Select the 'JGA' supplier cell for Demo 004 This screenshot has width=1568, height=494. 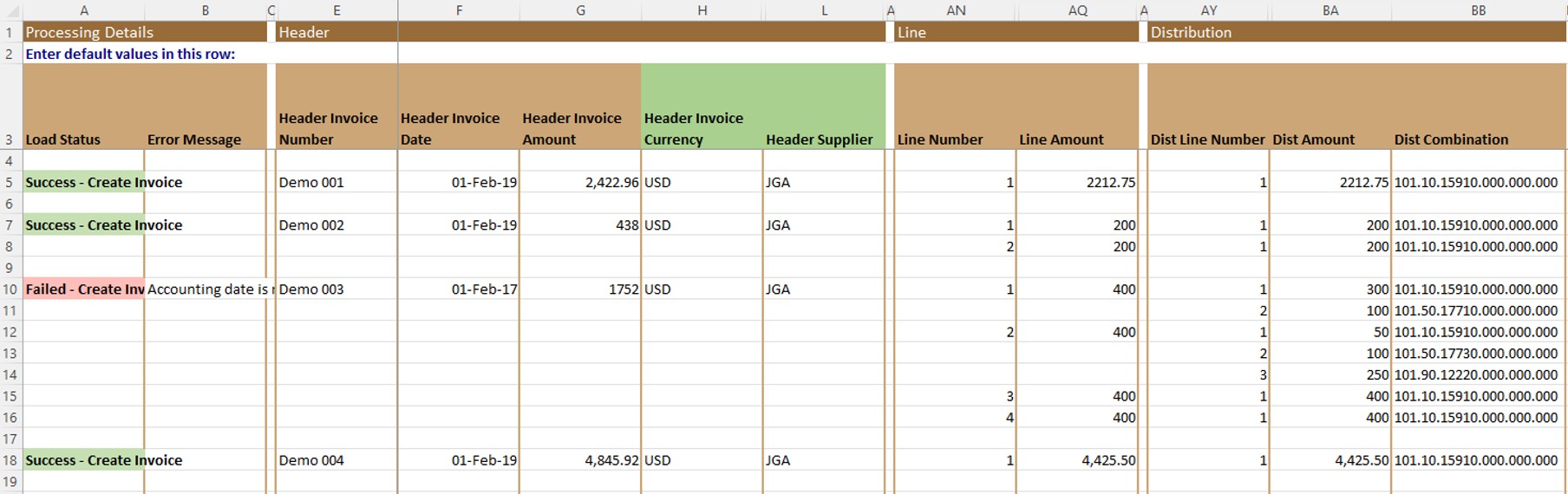[824, 460]
